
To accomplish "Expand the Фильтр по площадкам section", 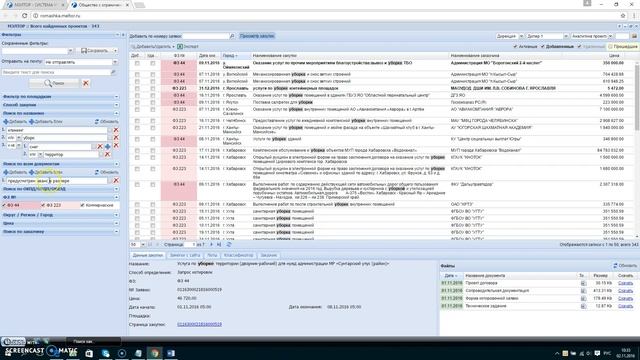I will coord(116,97).
